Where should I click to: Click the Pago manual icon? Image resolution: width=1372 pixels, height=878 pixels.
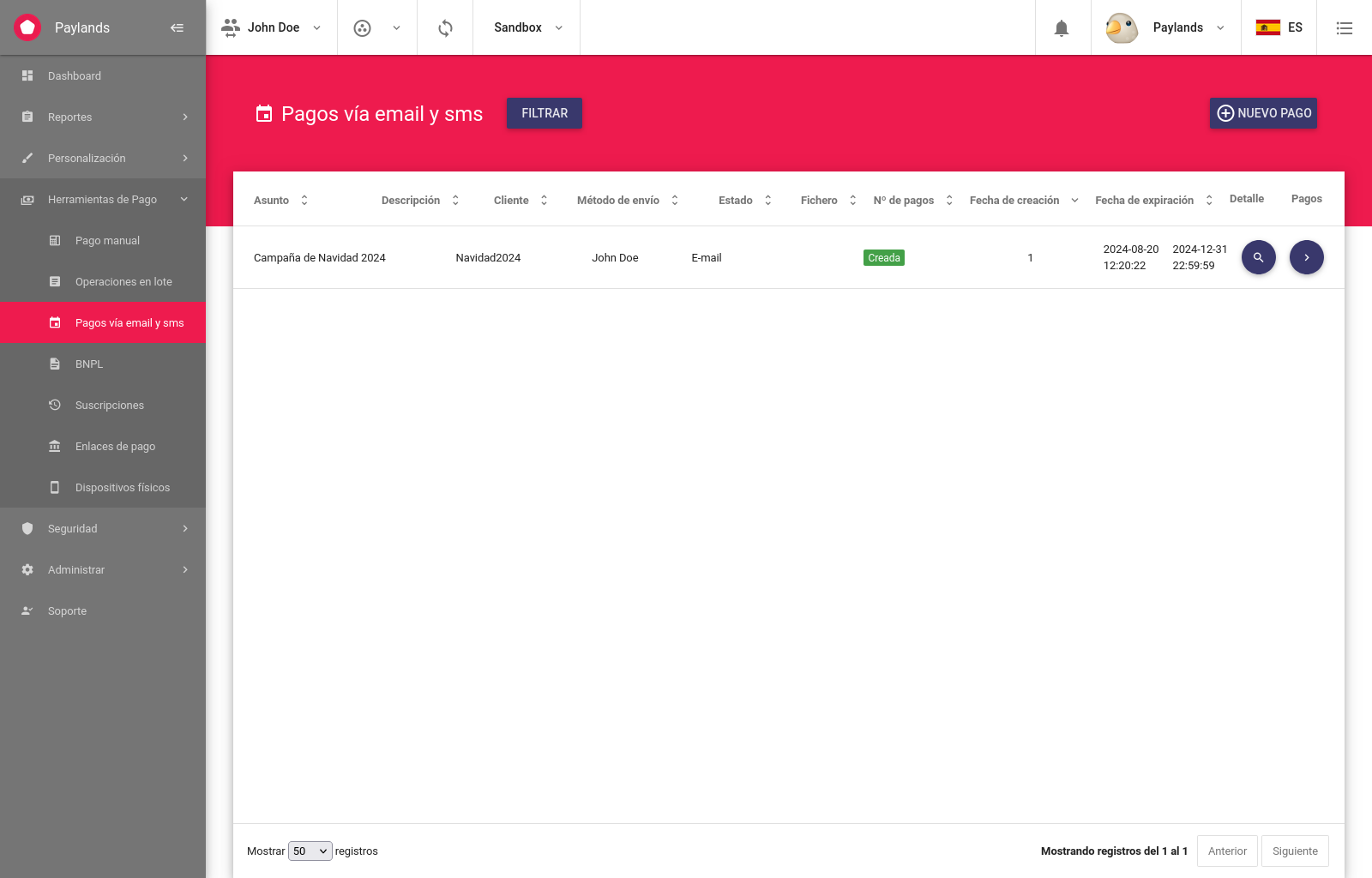tap(55, 241)
